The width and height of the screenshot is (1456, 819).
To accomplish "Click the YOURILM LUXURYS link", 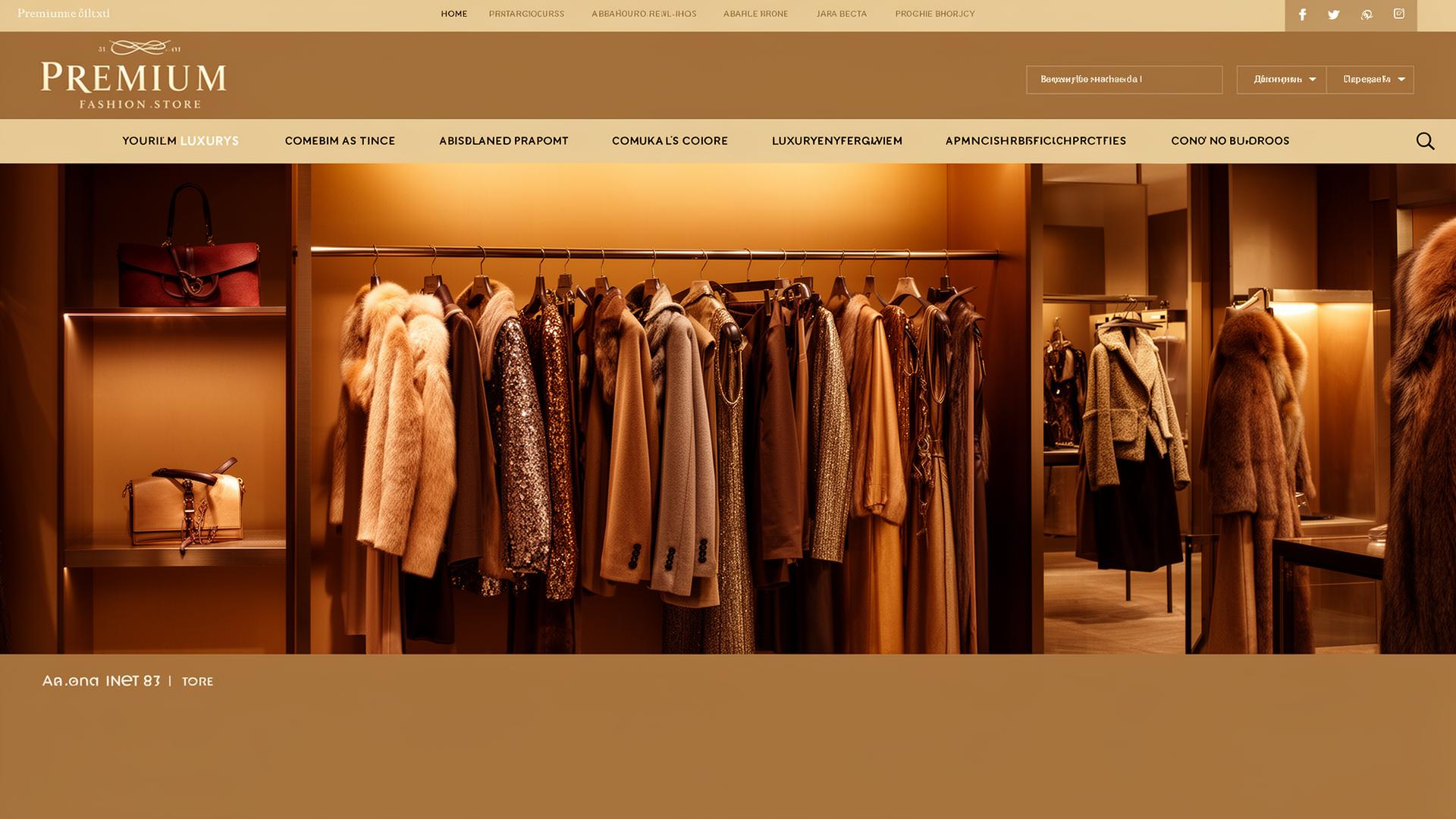I will click(180, 140).
